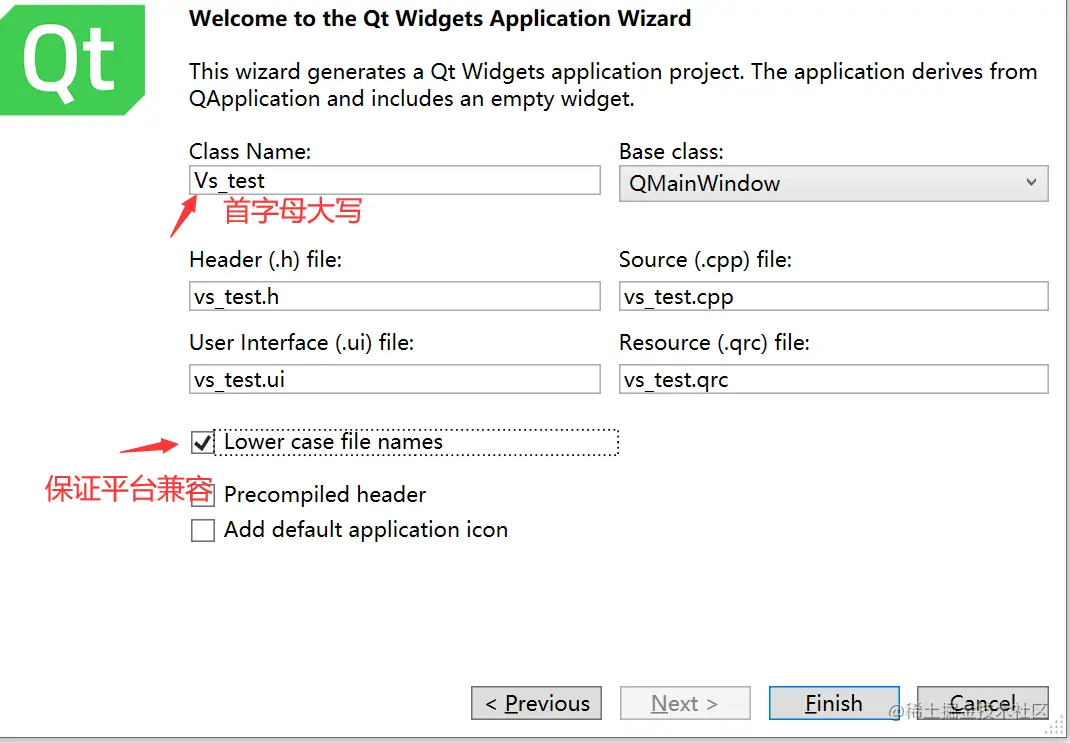Toggle the Lower case file names checkbox
The image size is (1070, 743).
(203, 442)
